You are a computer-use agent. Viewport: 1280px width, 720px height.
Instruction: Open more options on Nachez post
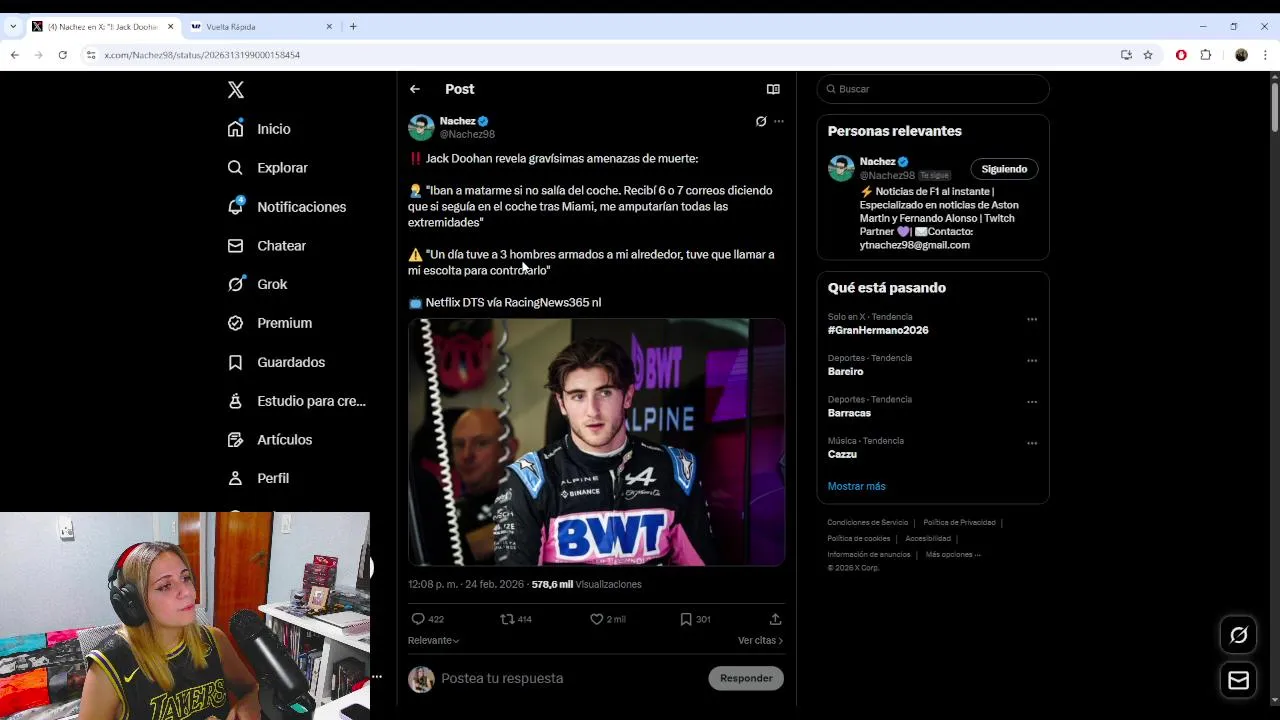coord(779,121)
